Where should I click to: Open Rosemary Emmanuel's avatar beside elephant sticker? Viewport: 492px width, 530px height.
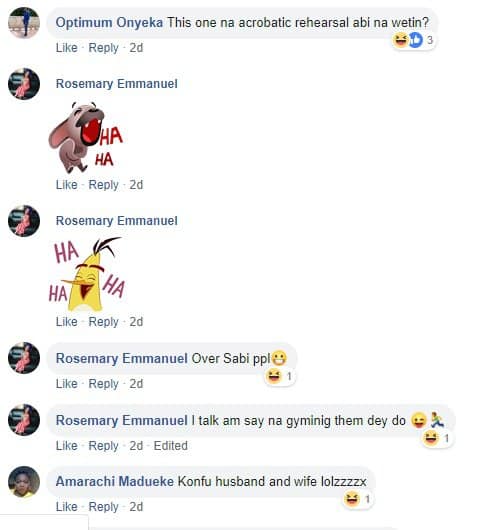coord(24,84)
